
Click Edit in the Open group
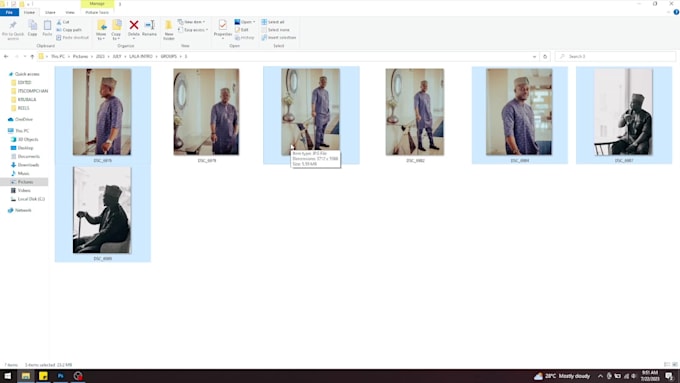tap(242, 30)
